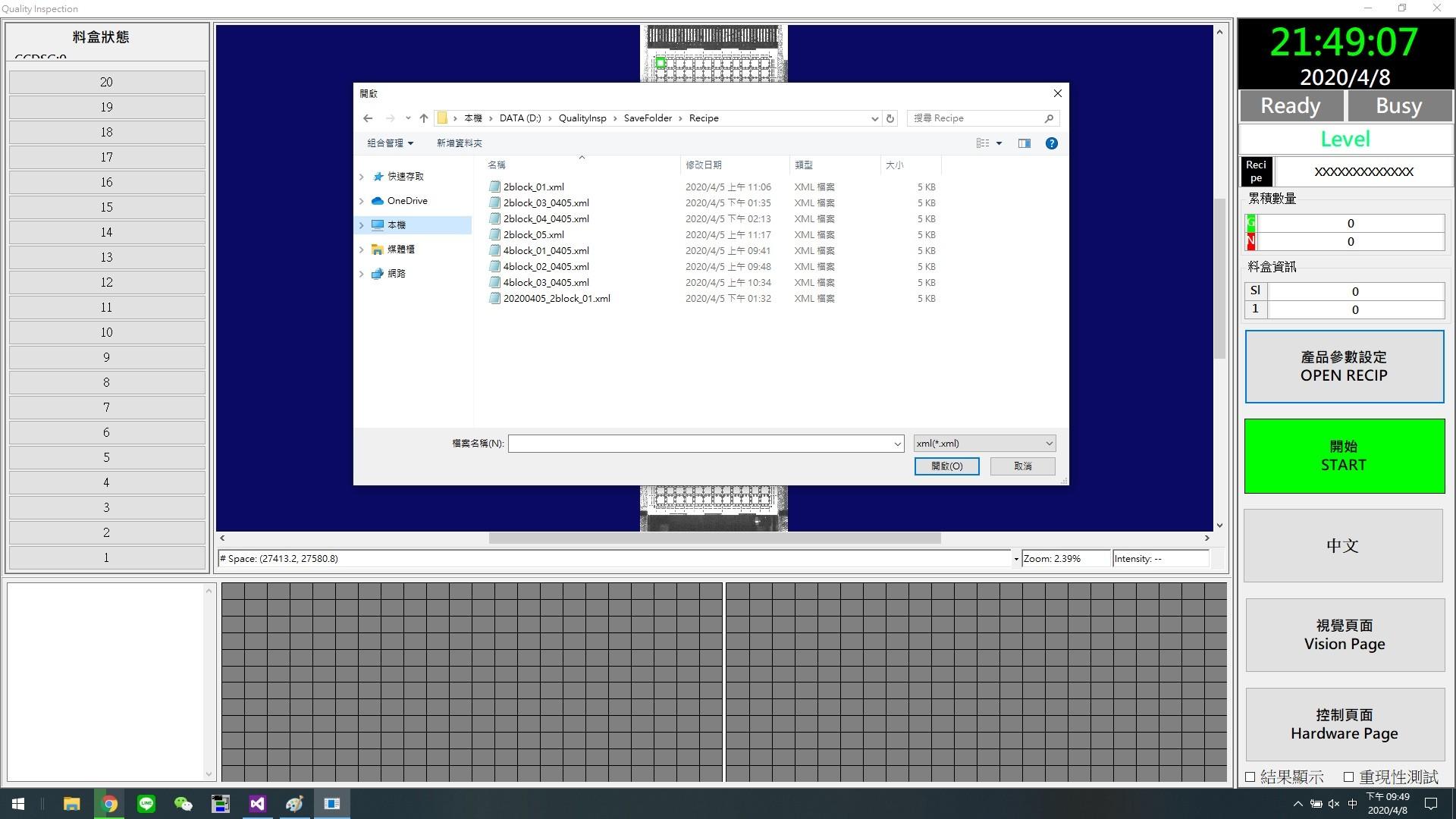
Task: Open the file dialog help icon
Action: pyautogui.click(x=1051, y=143)
